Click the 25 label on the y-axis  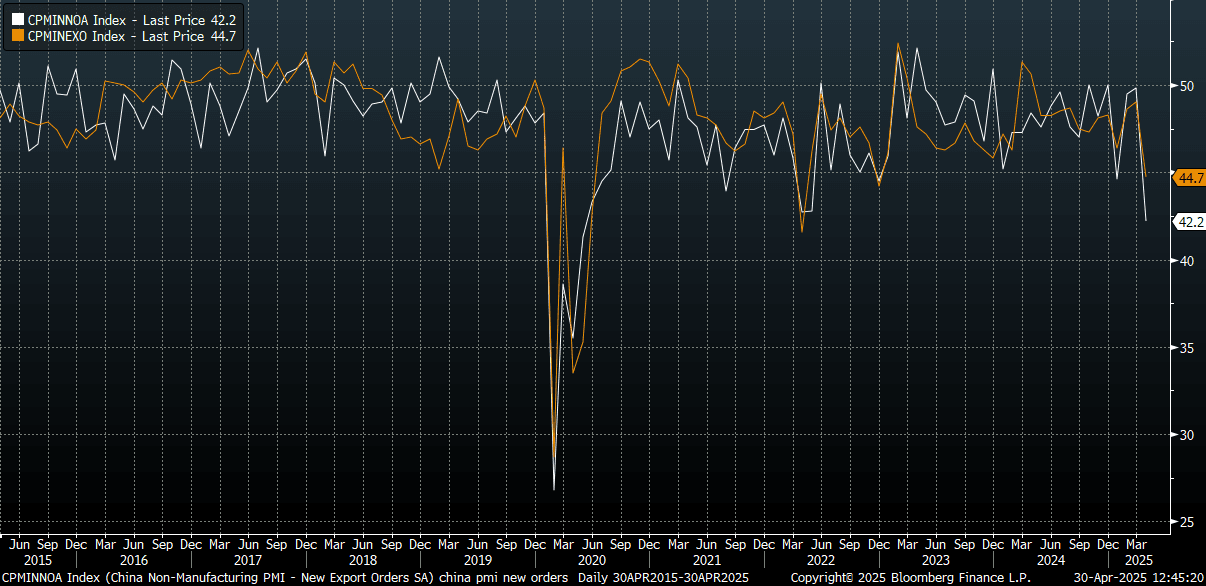[1186, 521]
